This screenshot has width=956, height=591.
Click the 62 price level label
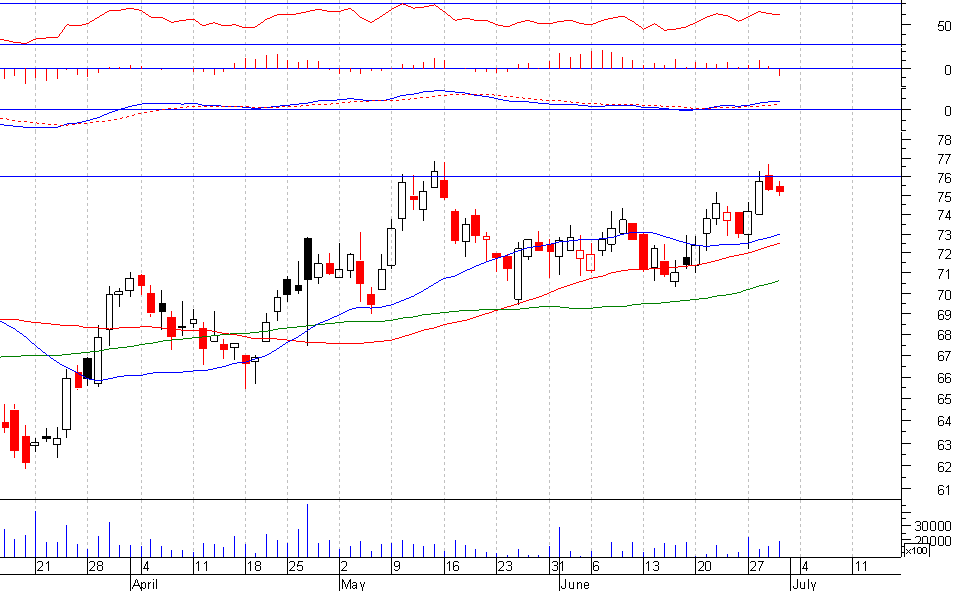click(x=944, y=467)
